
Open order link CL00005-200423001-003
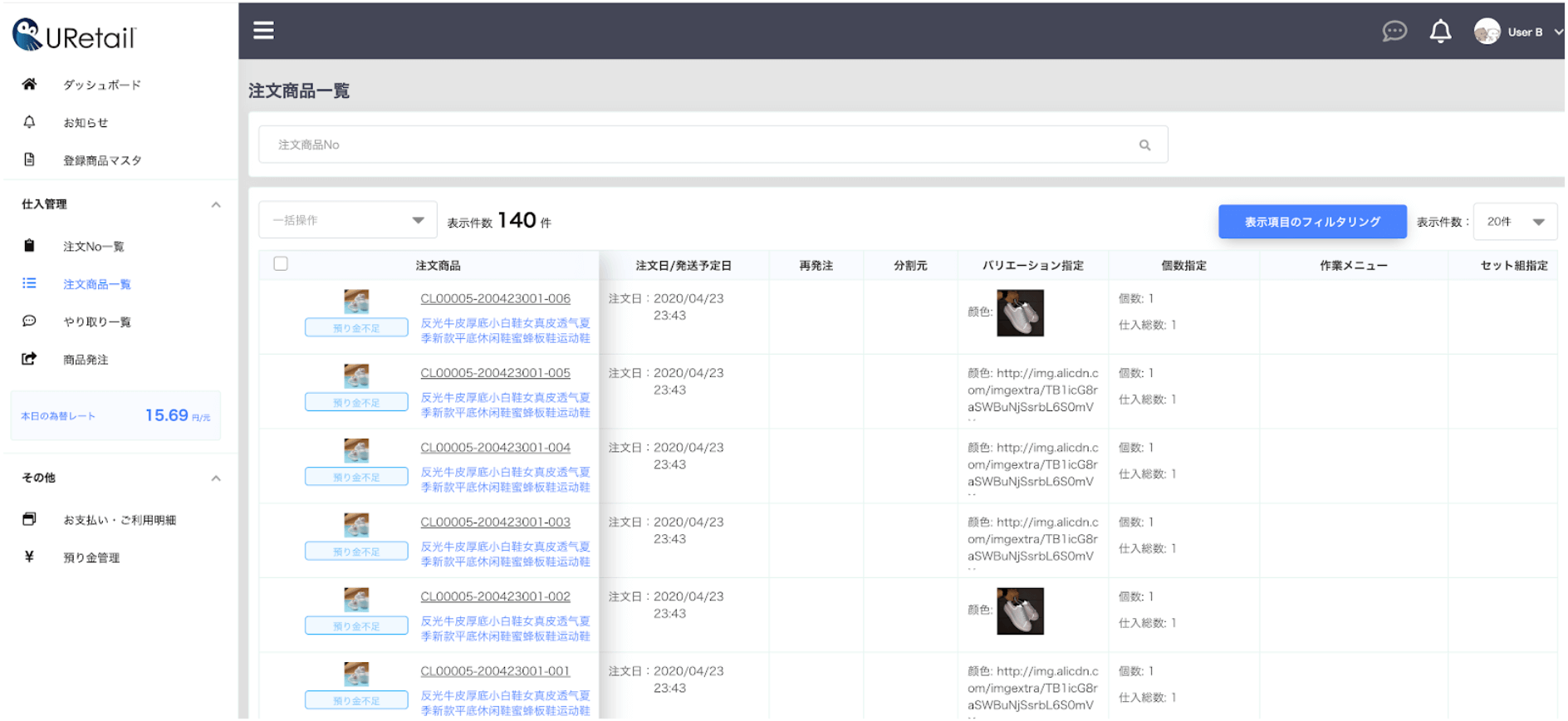pos(495,522)
